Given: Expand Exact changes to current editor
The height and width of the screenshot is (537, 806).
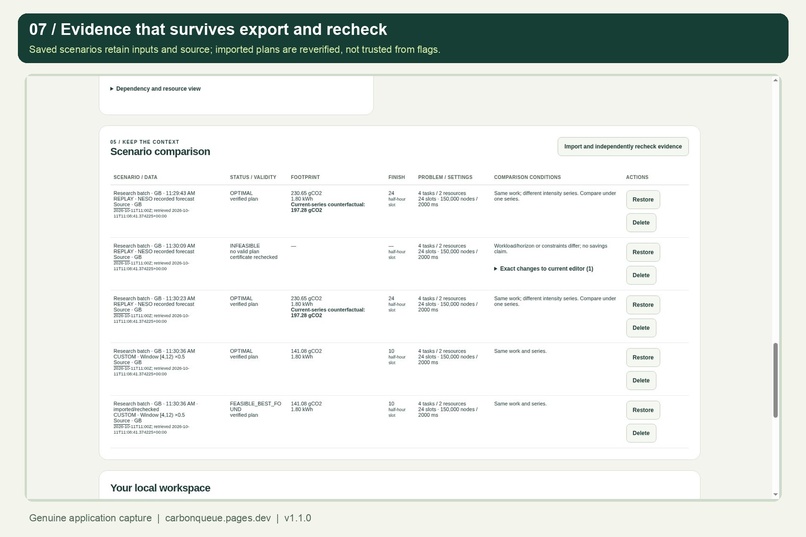Looking at the screenshot, I should coord(543,269).
